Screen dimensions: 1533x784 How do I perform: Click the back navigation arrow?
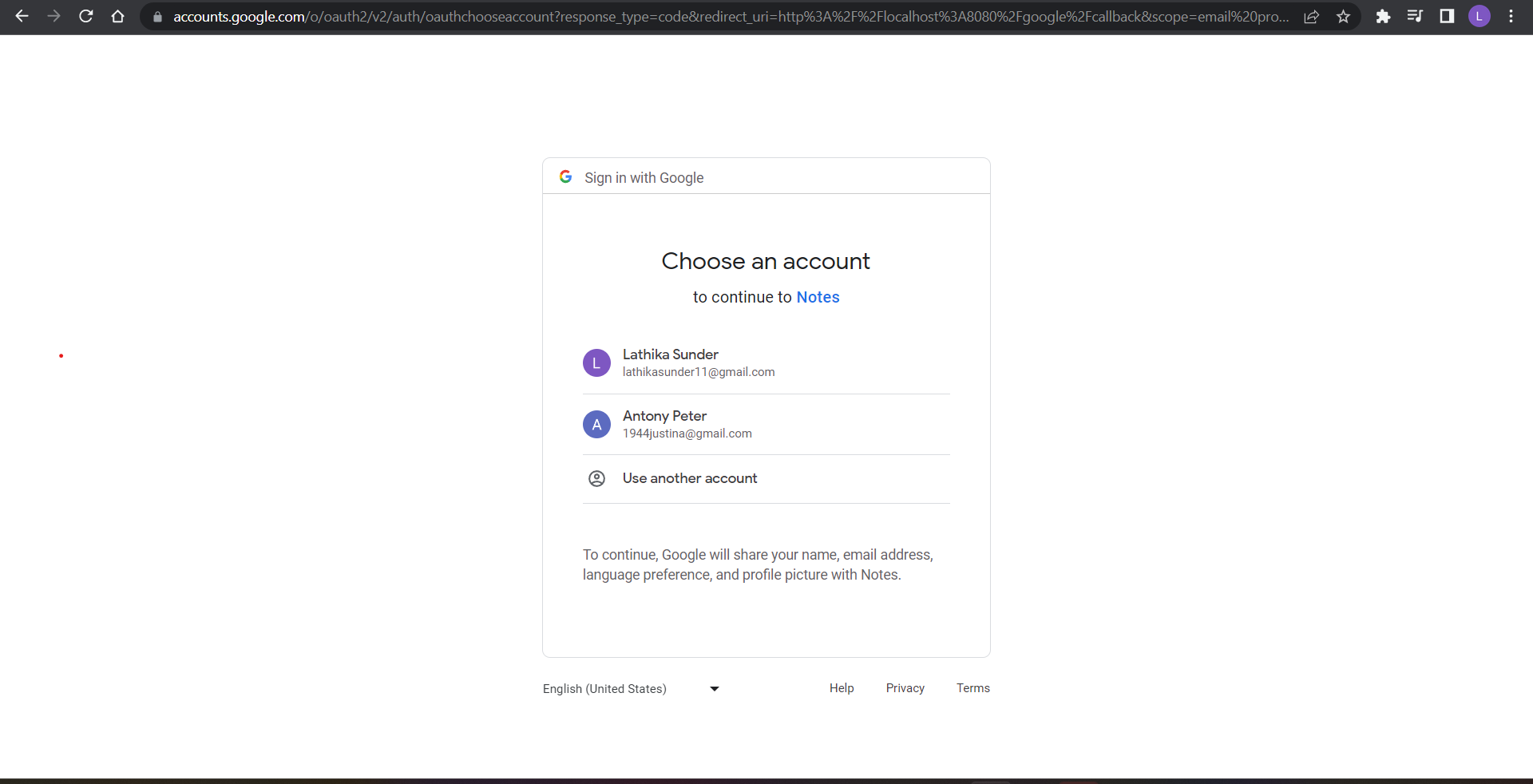22,16
